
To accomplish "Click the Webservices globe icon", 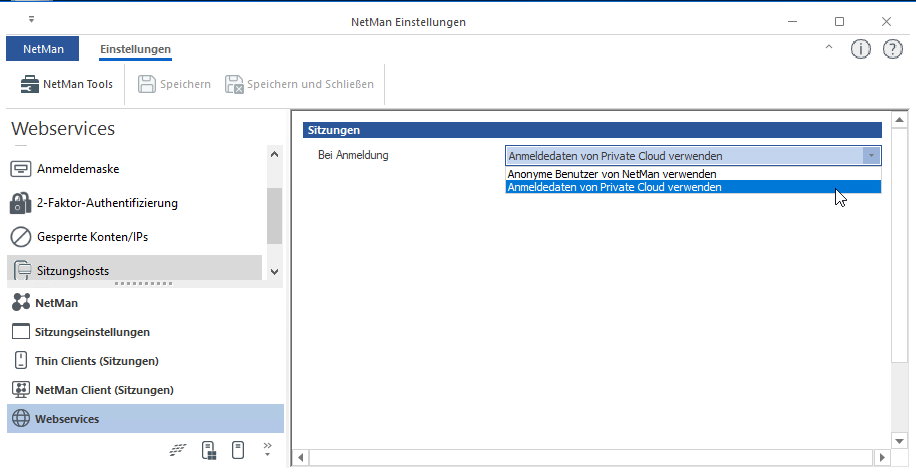I will [21, 418].
